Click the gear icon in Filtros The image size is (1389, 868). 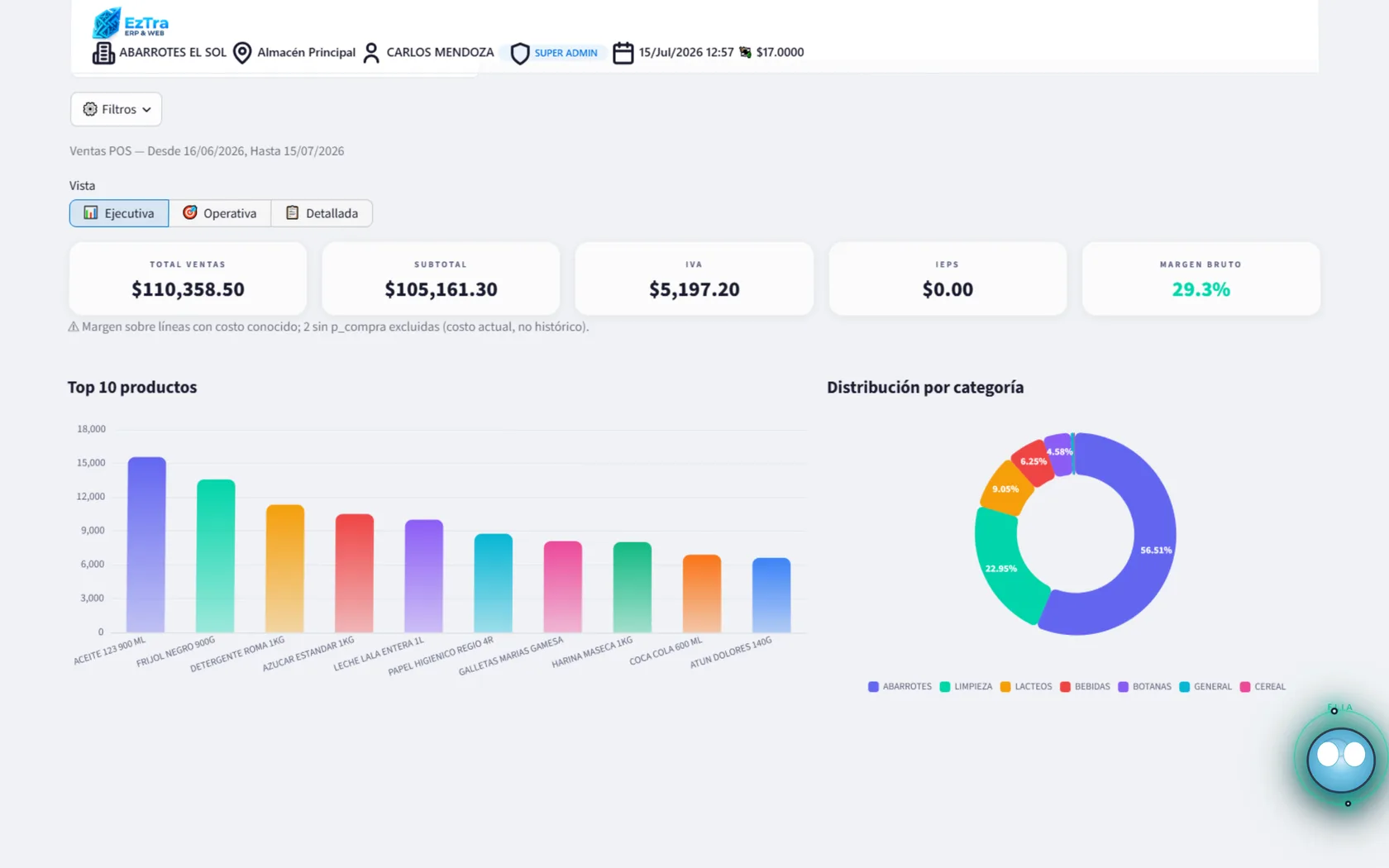(x=90, y=109)
